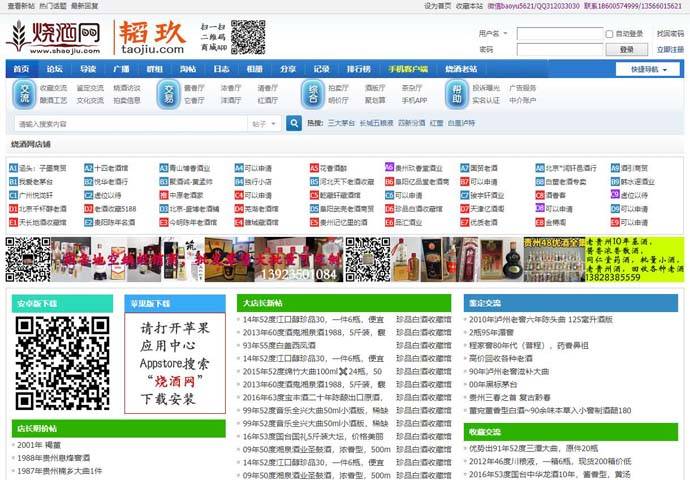Viewport: 690px width, 480px height.
Task: Click in the password input field
Action: [x=560, y=49]
